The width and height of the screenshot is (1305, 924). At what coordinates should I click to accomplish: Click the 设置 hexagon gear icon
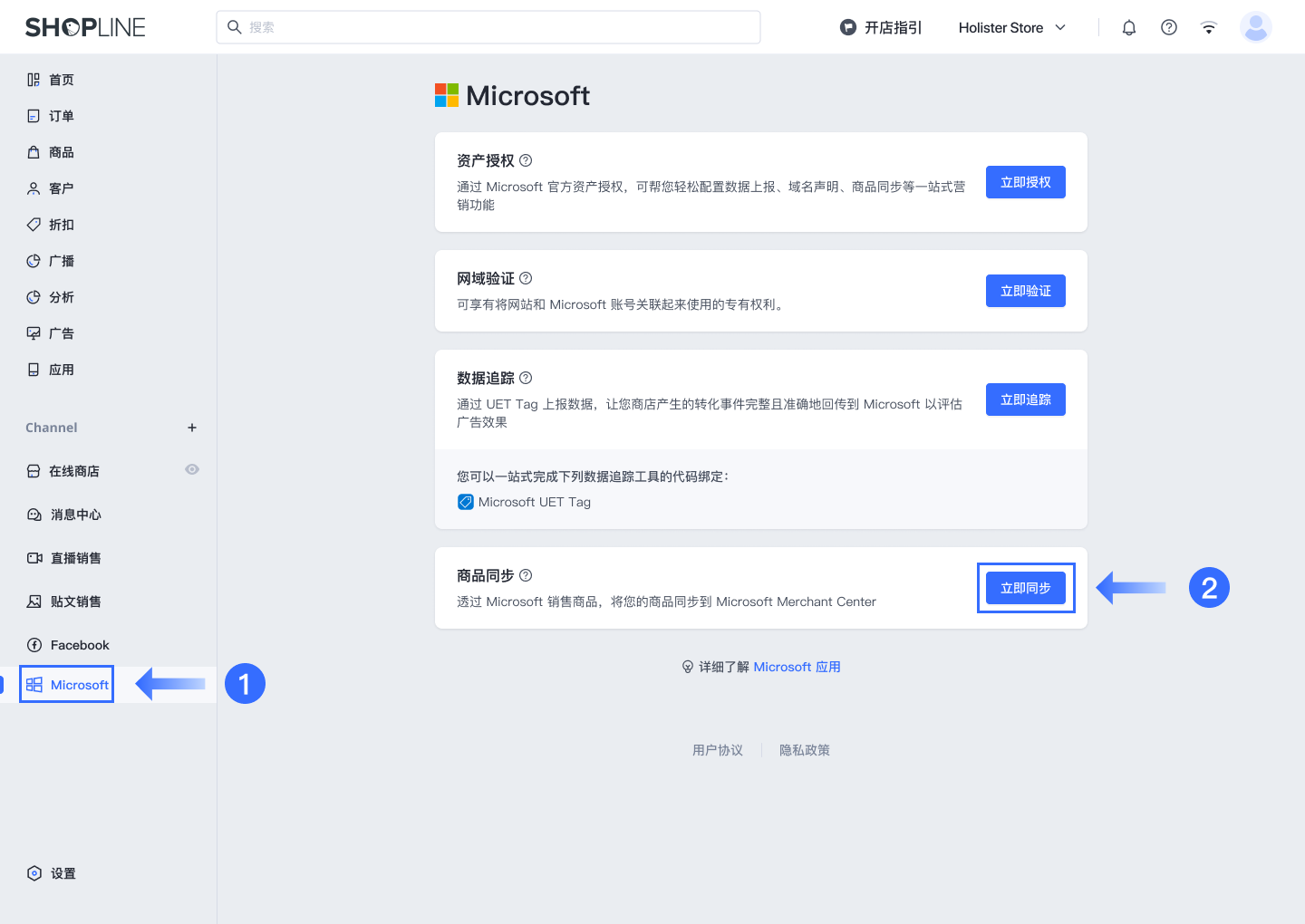[34, 873]
